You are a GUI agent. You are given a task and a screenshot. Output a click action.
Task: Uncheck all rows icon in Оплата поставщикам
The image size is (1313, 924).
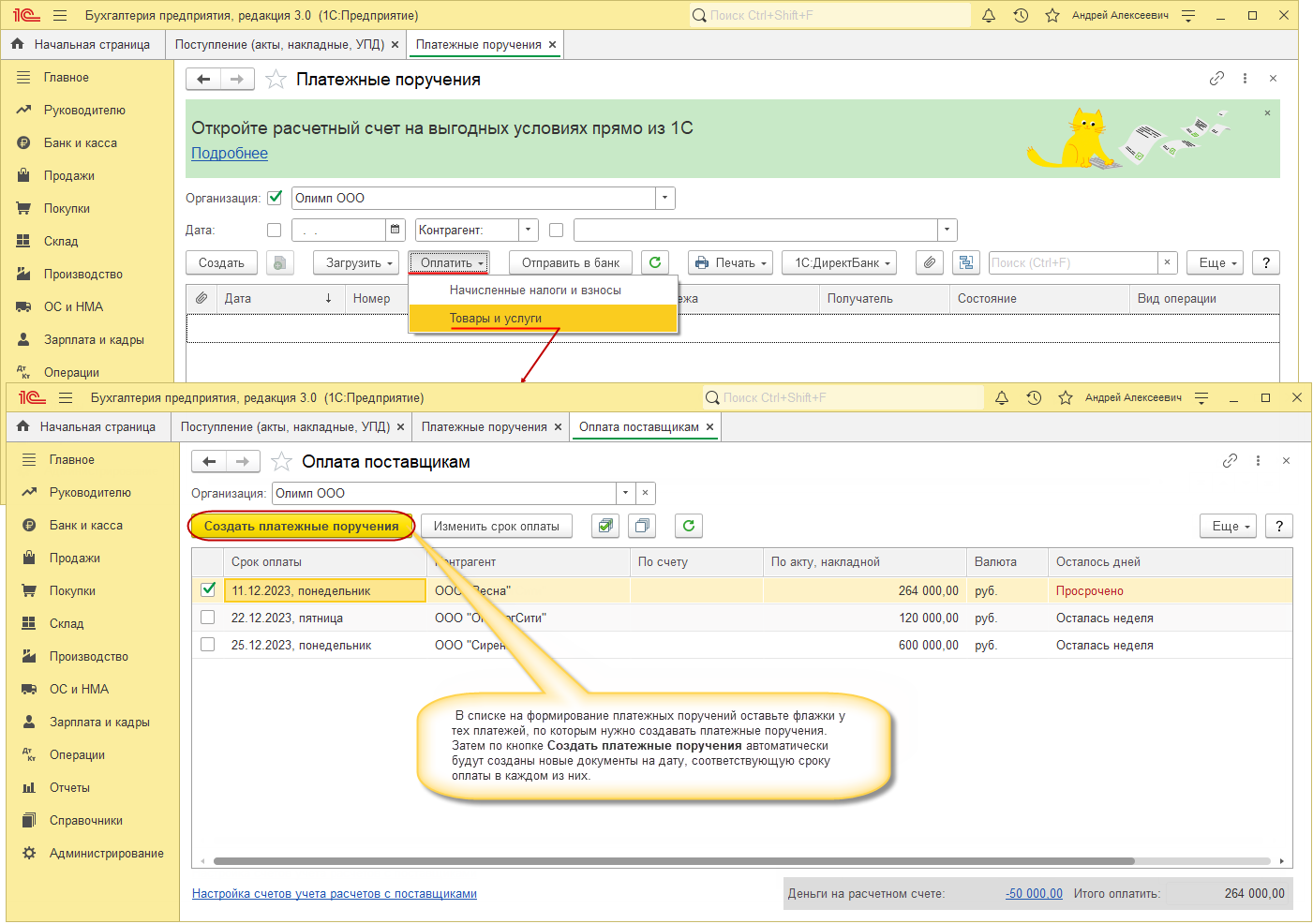(642, 526)
